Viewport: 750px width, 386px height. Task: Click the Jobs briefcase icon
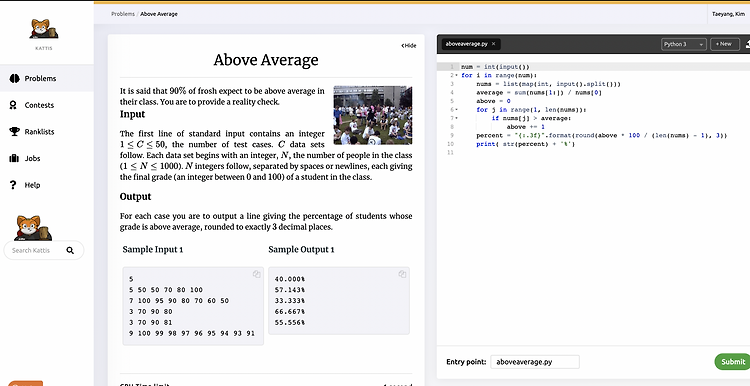(x=14, y=158)
